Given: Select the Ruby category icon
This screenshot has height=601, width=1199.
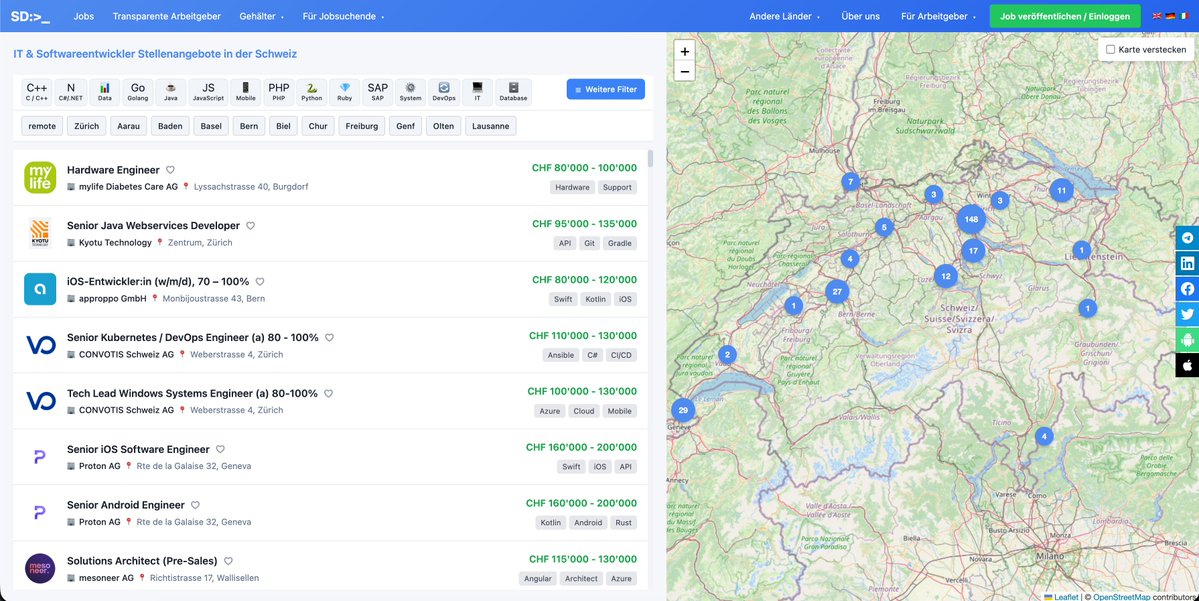Looking at the screenshot, I should pyautogui.click(x=345, y=92).
